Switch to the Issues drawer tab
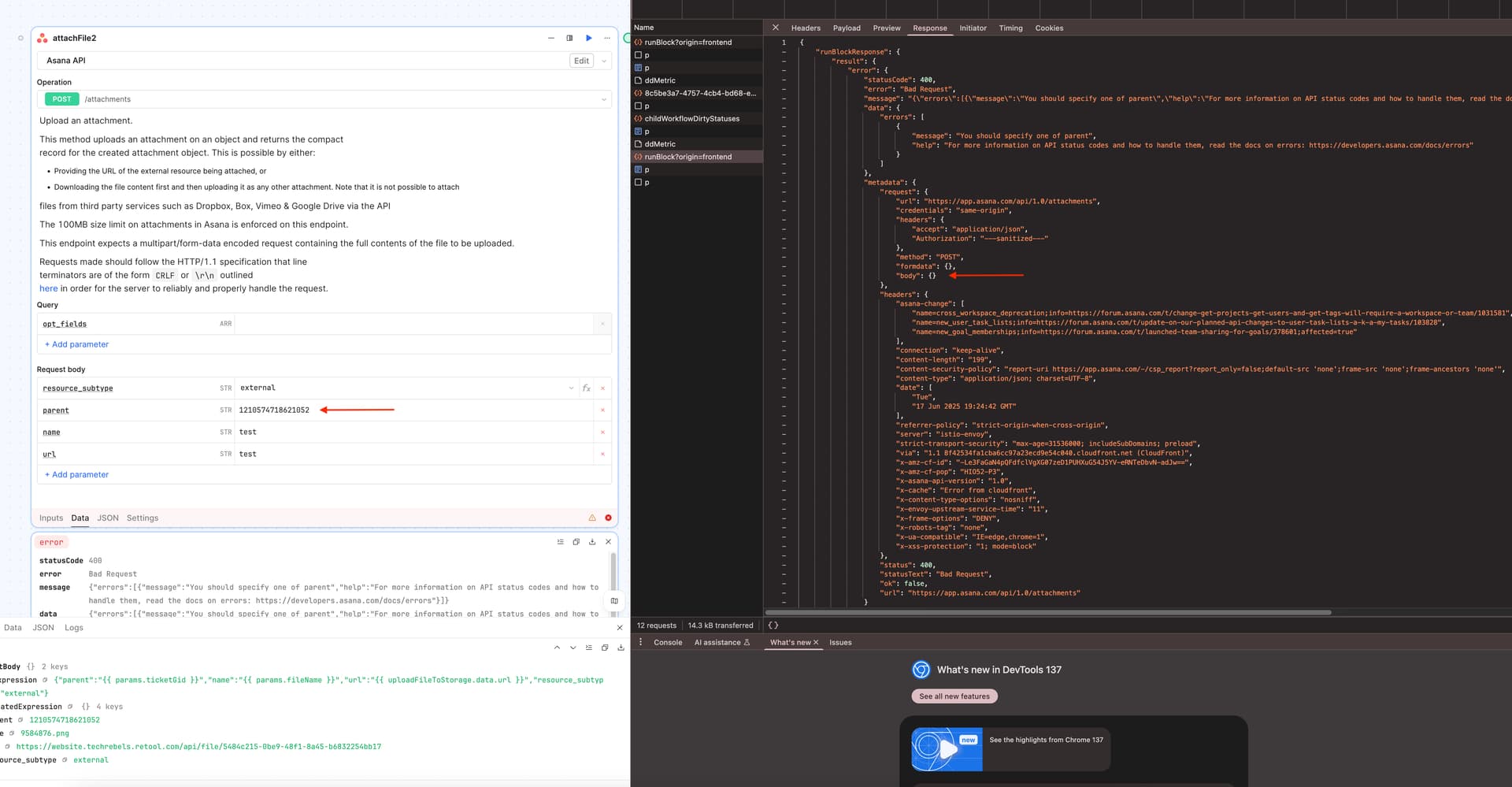This screenshot has height=787, width=1512. (840, 643)
